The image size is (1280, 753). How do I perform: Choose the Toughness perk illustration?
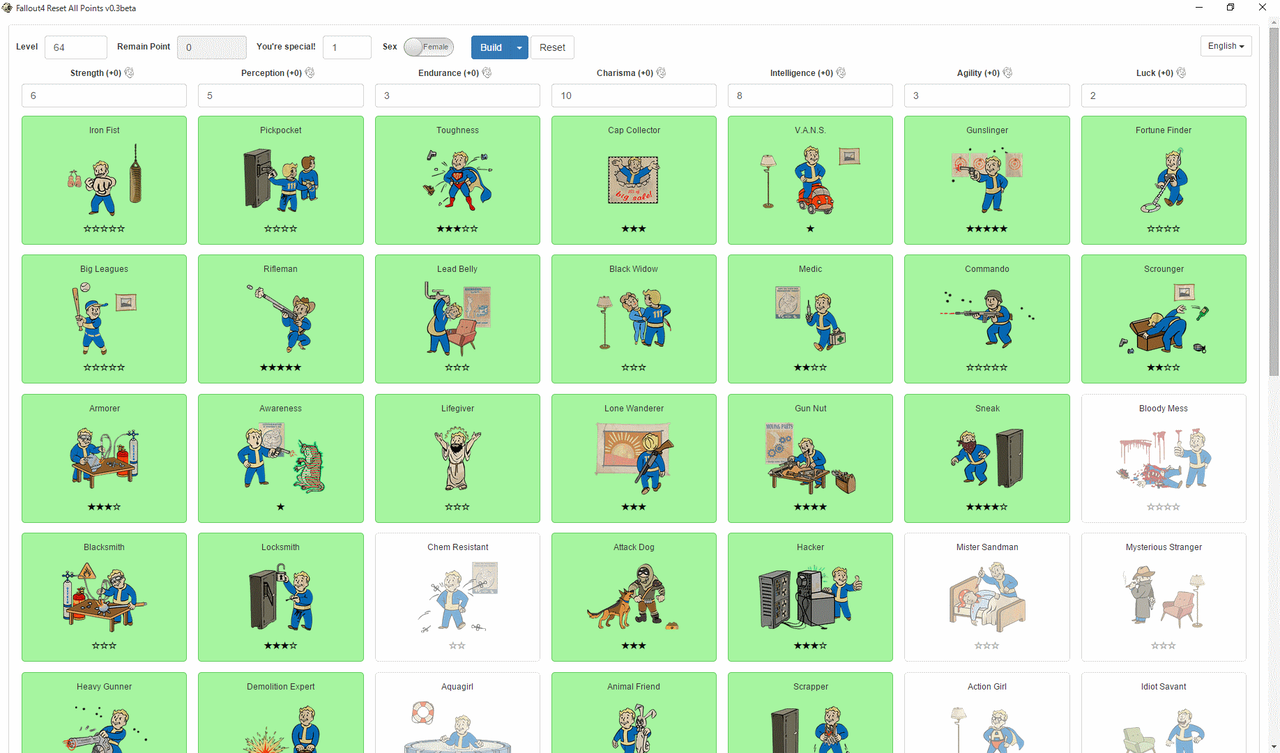[x=458, y=180]
